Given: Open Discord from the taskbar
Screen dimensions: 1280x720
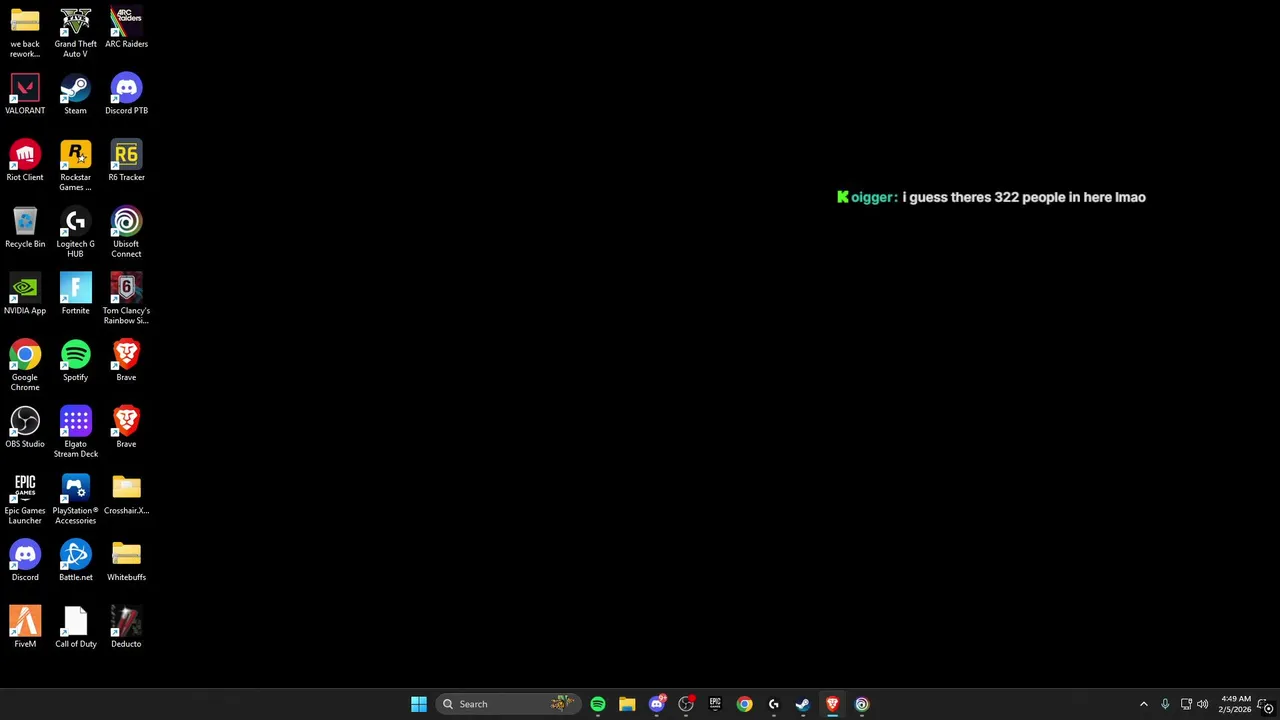Looking at the screenshot, I should coord(656,704).
